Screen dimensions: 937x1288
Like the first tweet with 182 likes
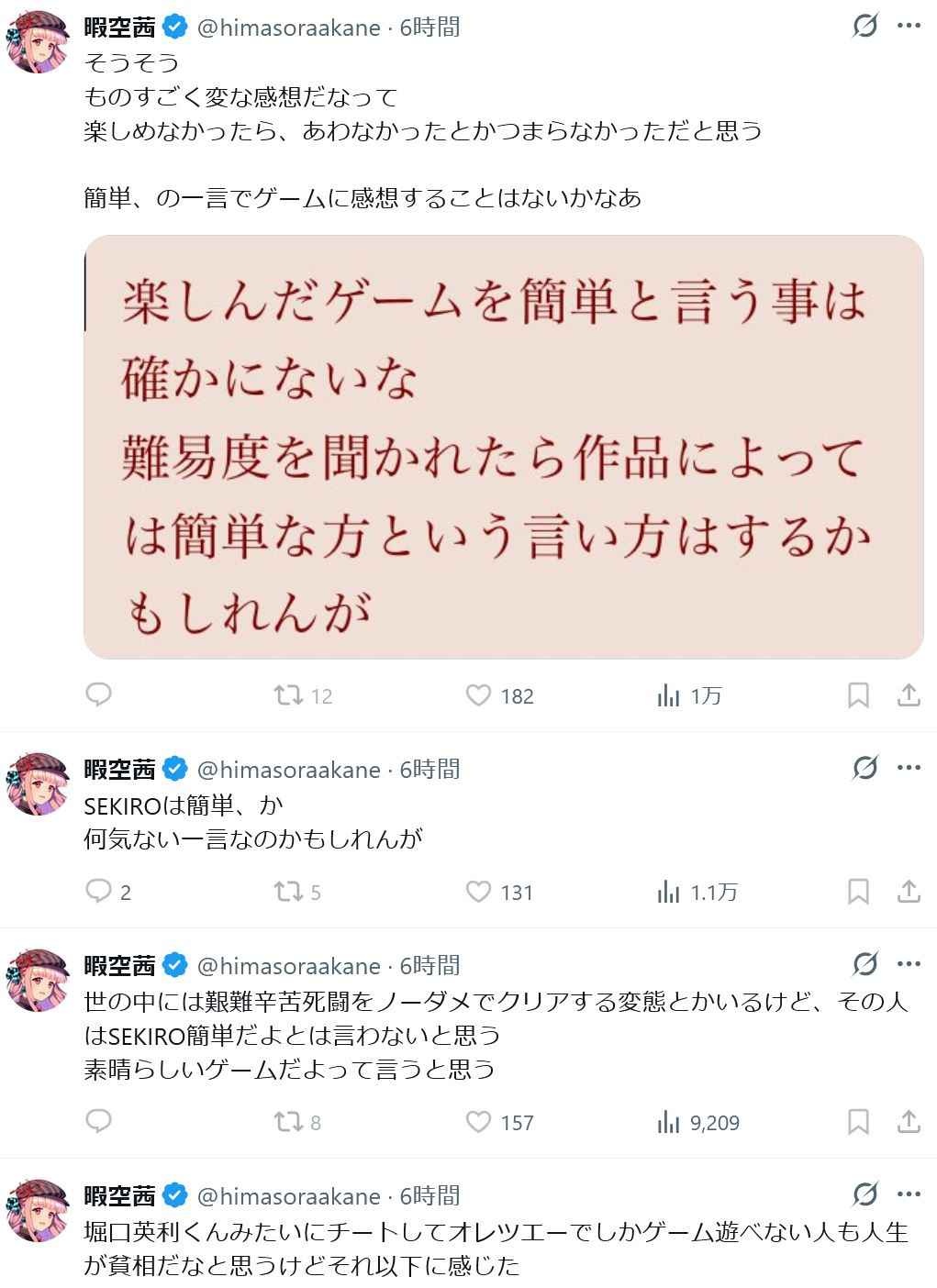click(x=479, y=695)
